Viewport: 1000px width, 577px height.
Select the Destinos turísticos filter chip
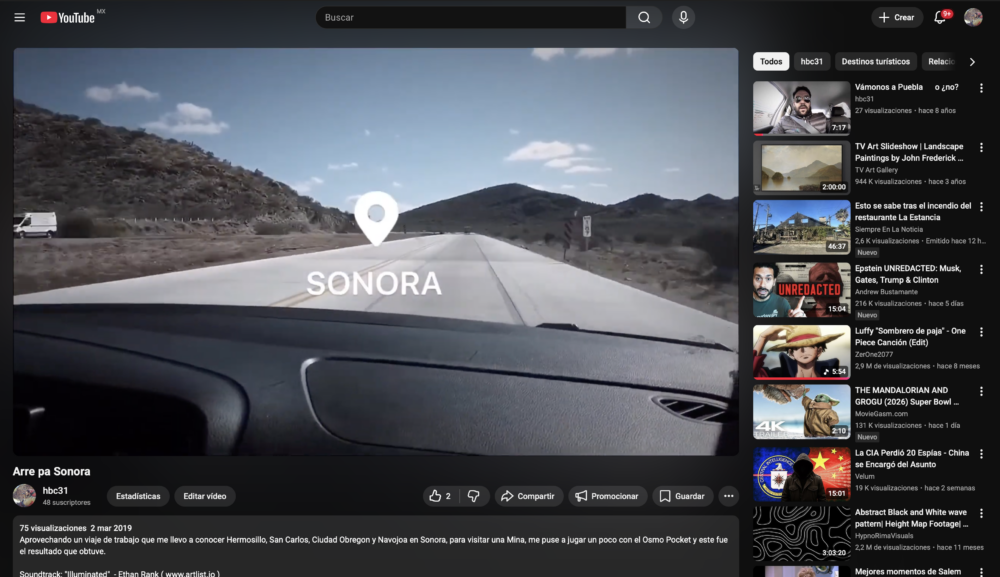875,62
